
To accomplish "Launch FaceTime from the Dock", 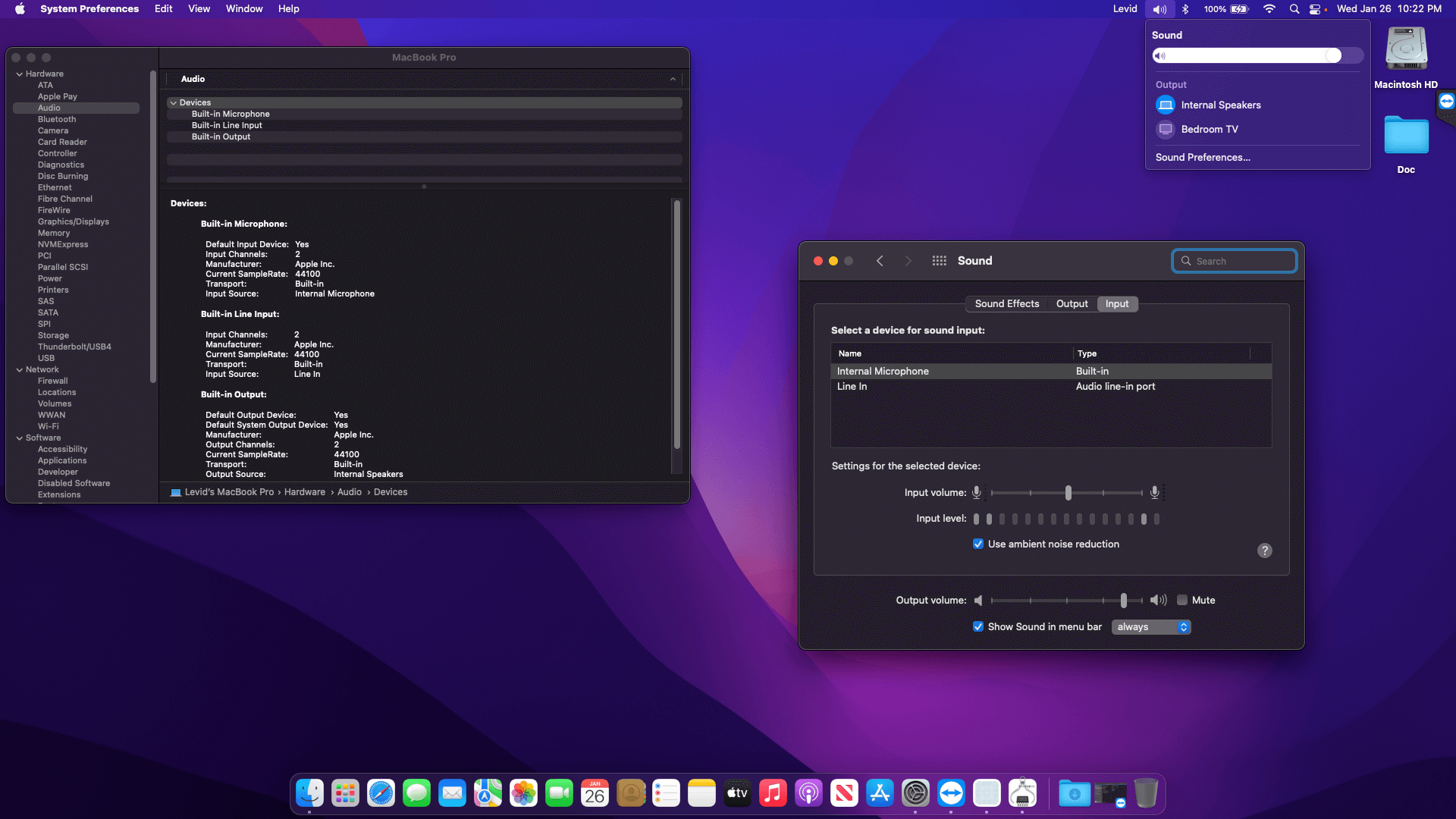I will [559, 793].
